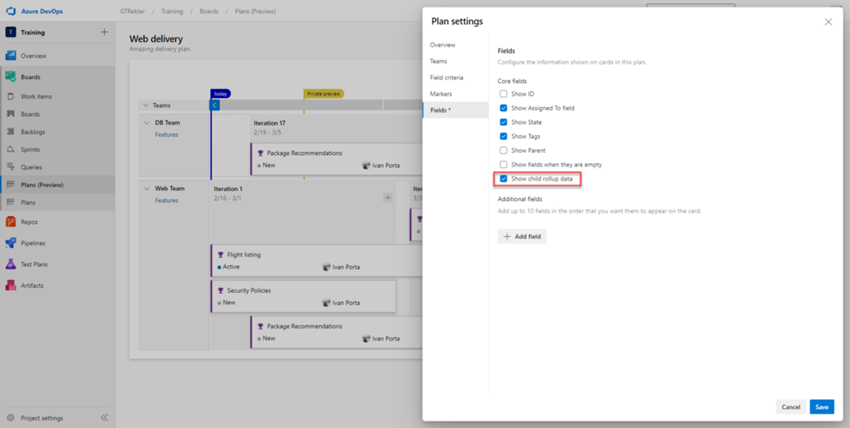This screenshot has height=428, width=850.
Task: Click the Web delivery plan title
Action: pyautogui.click(x=156, y=39)
